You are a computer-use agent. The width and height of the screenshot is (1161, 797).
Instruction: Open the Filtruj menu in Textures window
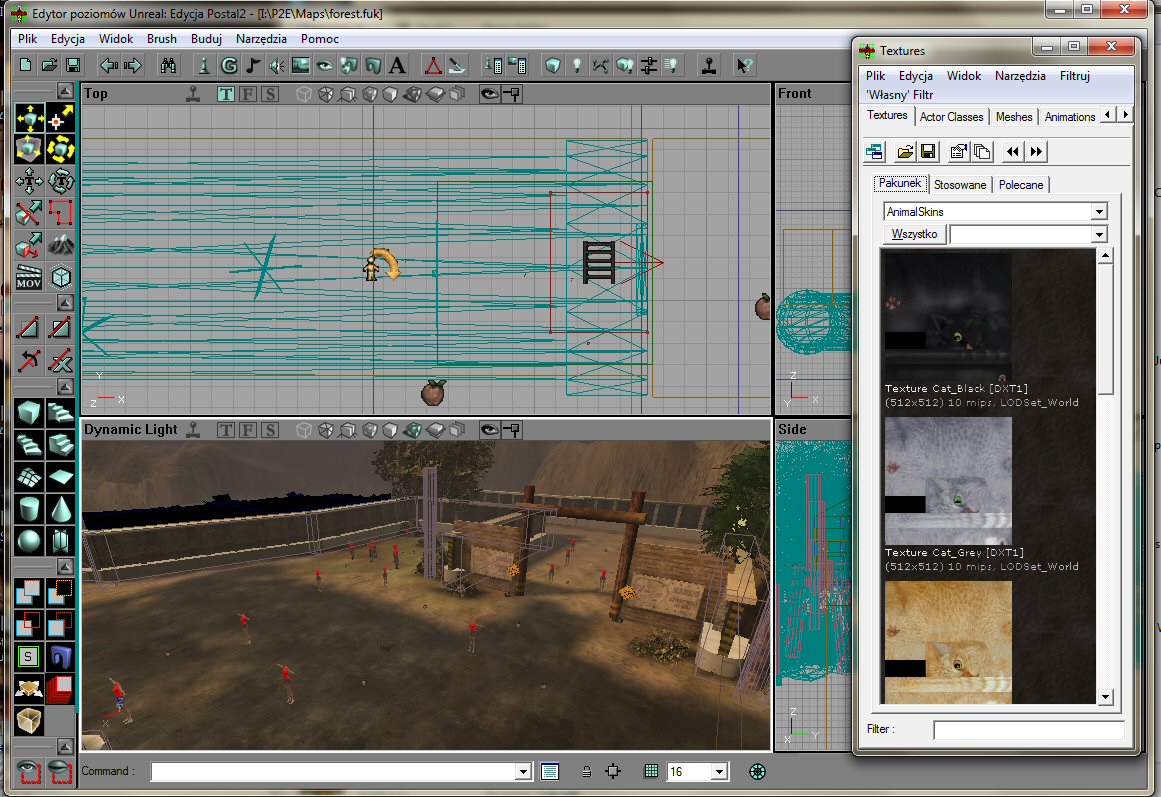point(1074,76)
